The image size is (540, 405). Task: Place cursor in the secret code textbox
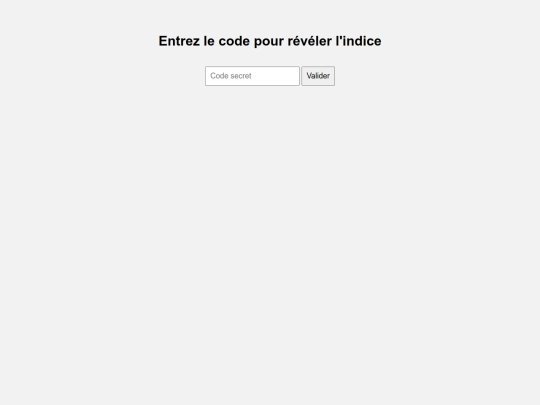(252, 76)
